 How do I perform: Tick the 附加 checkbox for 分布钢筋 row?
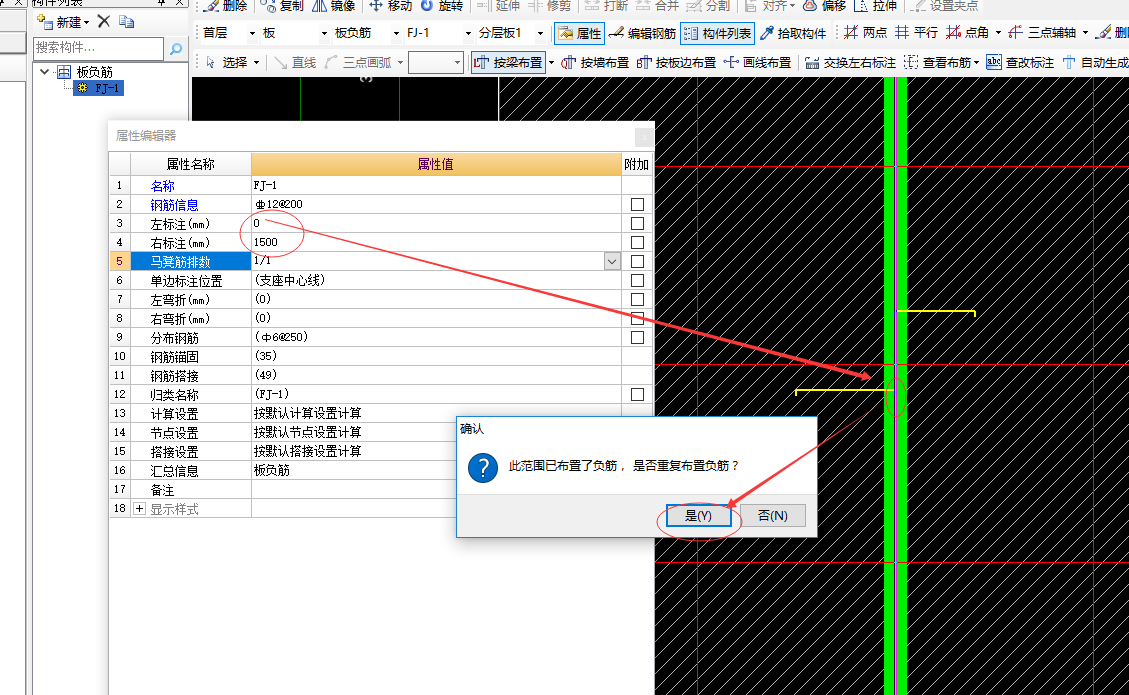(637, 337)
